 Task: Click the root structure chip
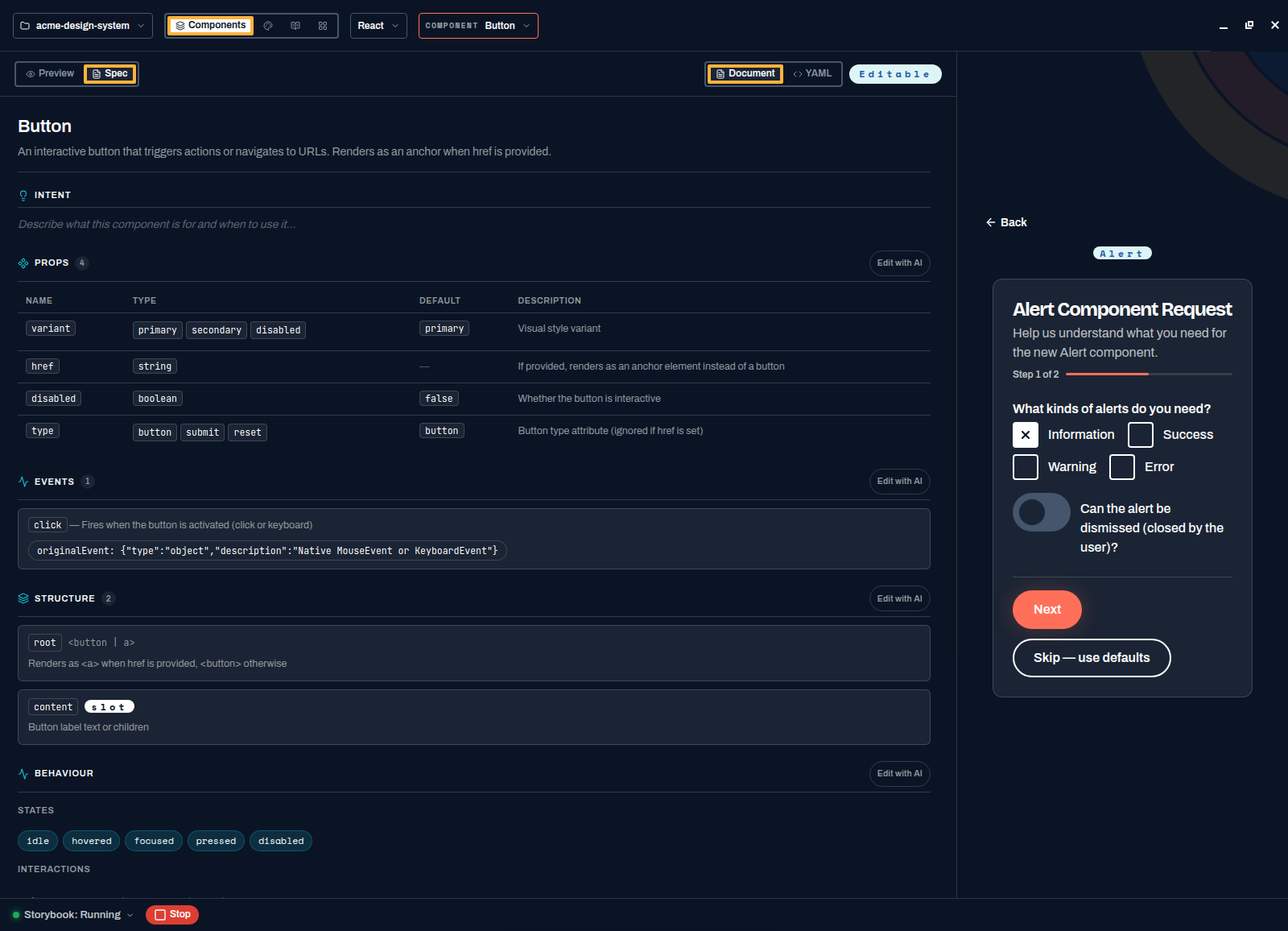[x=45, y=643]
